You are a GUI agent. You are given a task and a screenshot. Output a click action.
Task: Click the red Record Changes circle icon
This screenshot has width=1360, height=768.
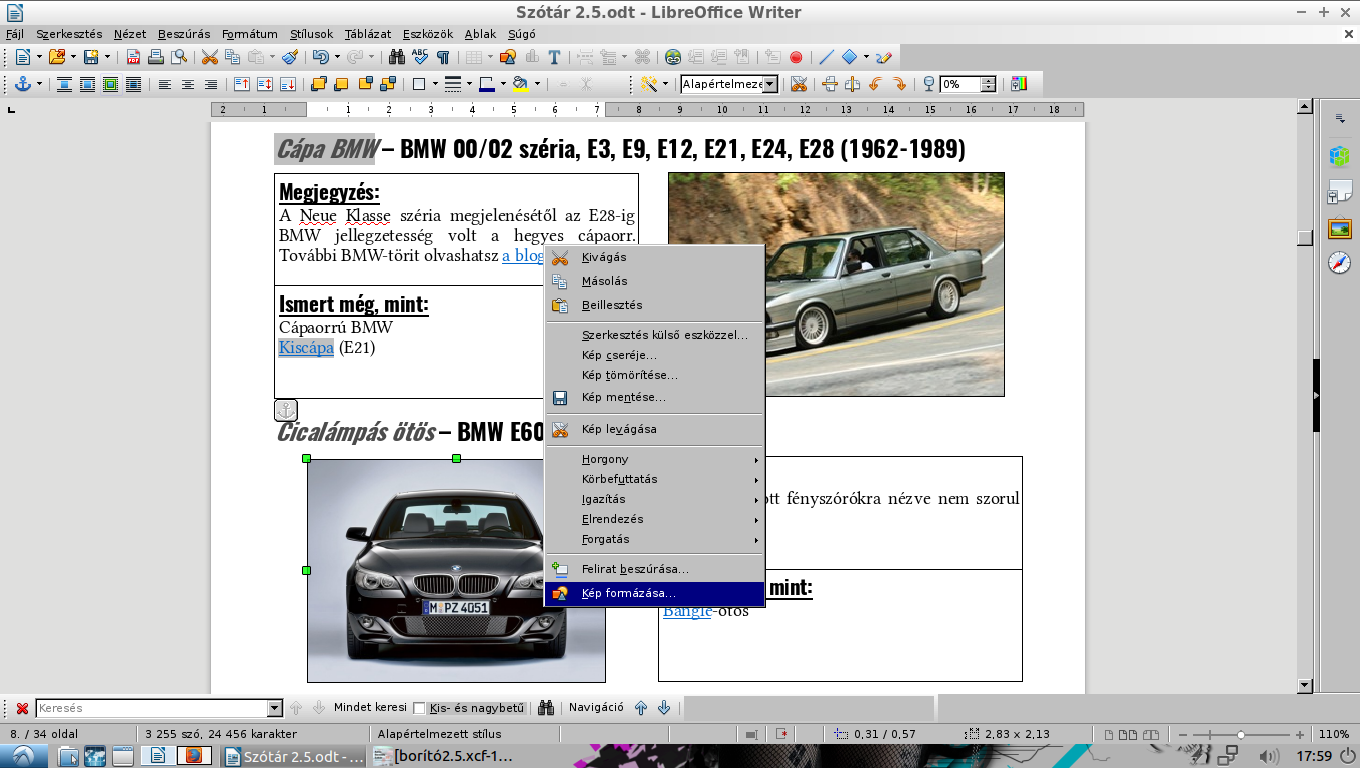(x=796, y=57)
